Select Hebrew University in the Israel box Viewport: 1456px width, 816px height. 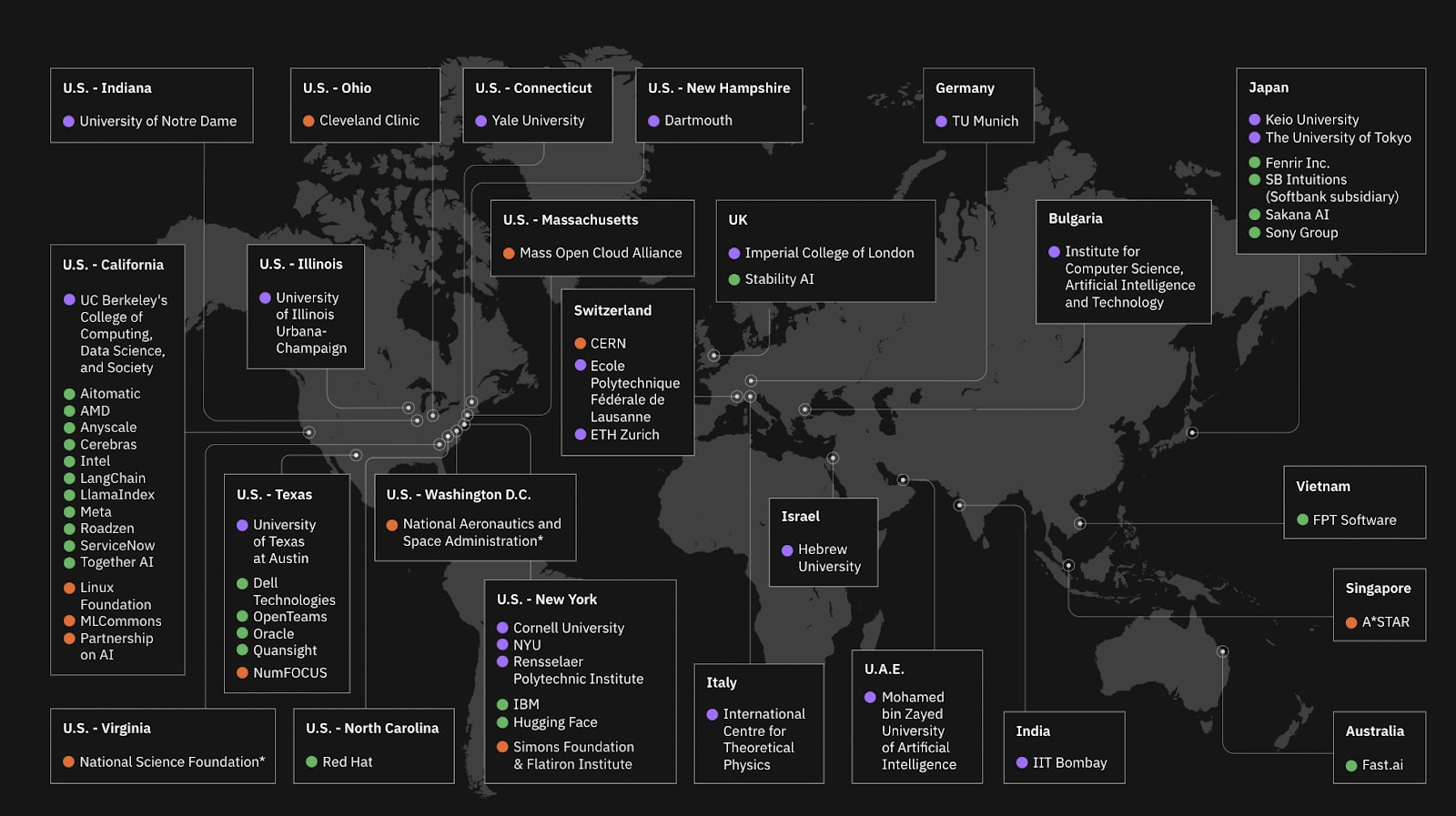[821, 558]
